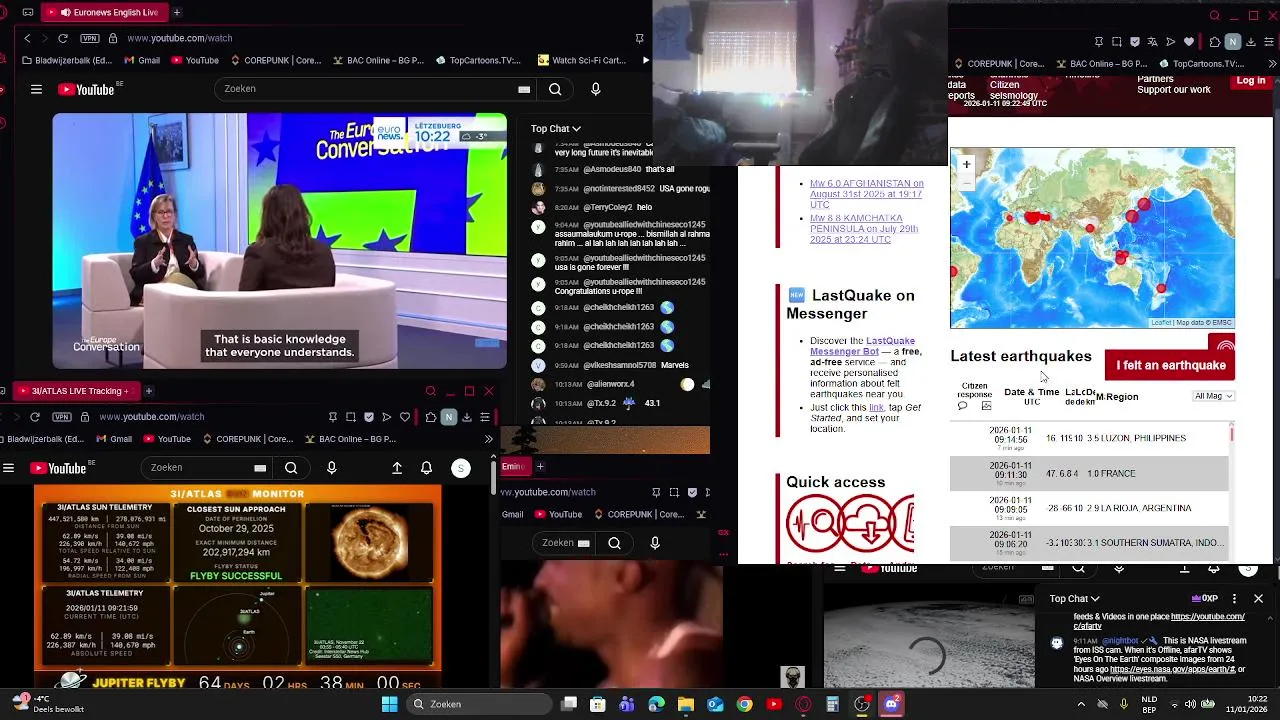Click search magnifier in 3I/ATLAS YouTube header
Screen dimensions: 1280x720
point(291,467)
